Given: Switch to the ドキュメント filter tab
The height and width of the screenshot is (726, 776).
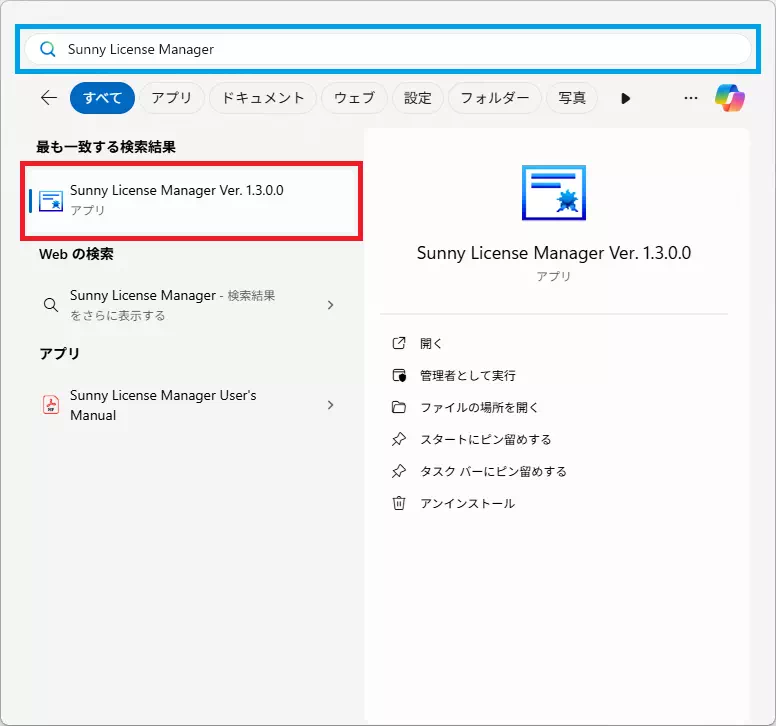Looking at the screenshot, I should [x=262, y=98].
